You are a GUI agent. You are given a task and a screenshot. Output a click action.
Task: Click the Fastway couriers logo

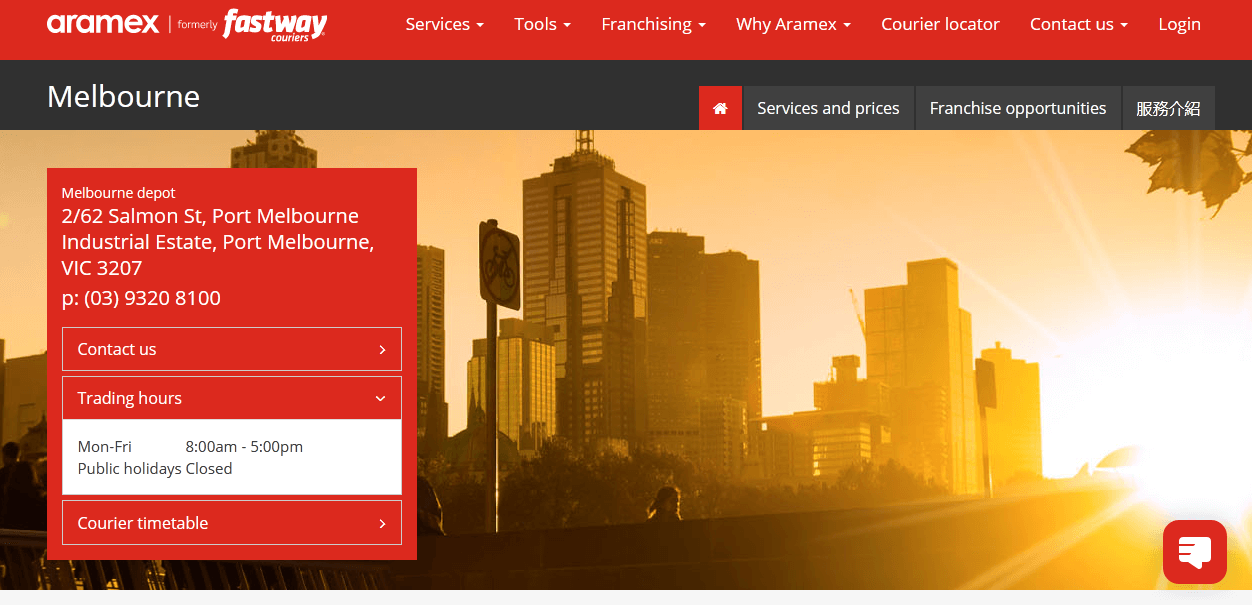274,24
